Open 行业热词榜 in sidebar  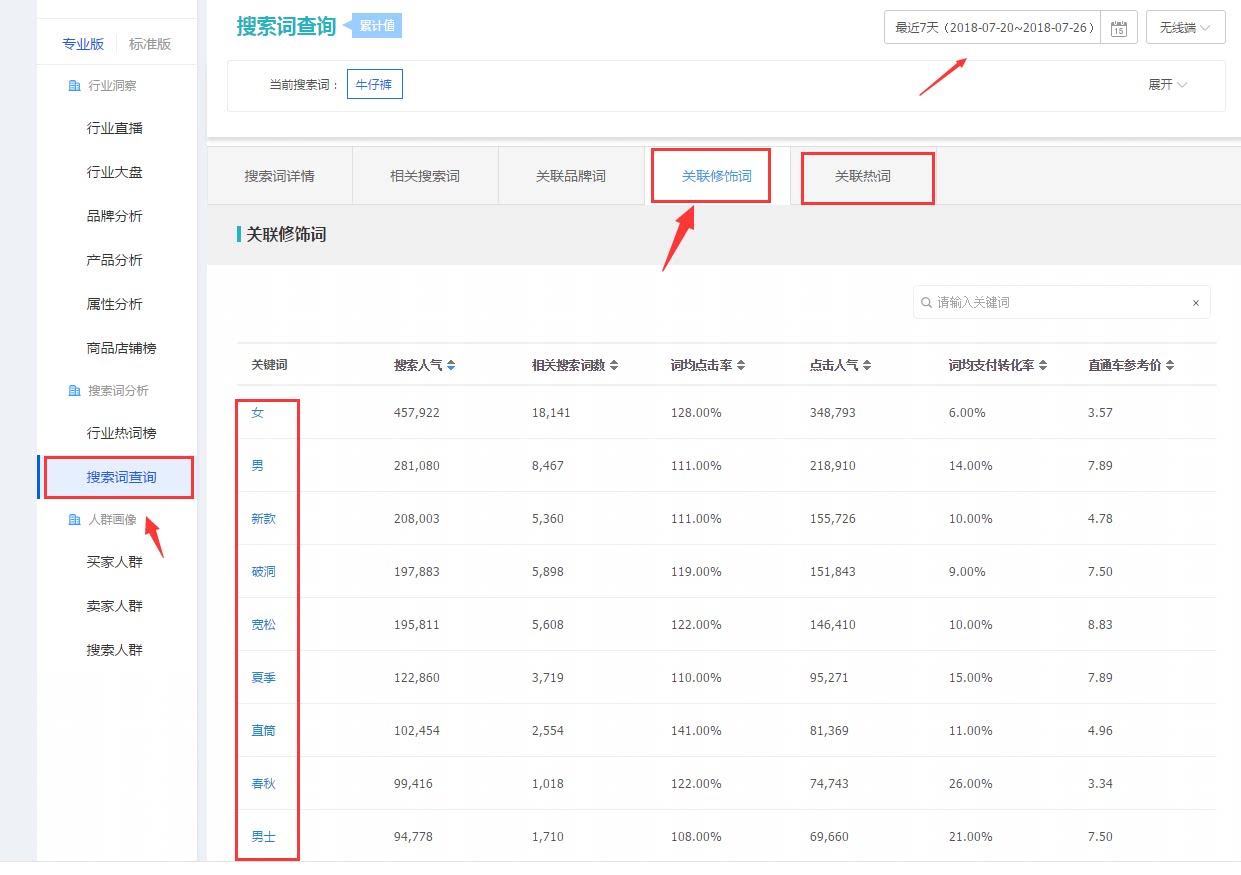121,433
